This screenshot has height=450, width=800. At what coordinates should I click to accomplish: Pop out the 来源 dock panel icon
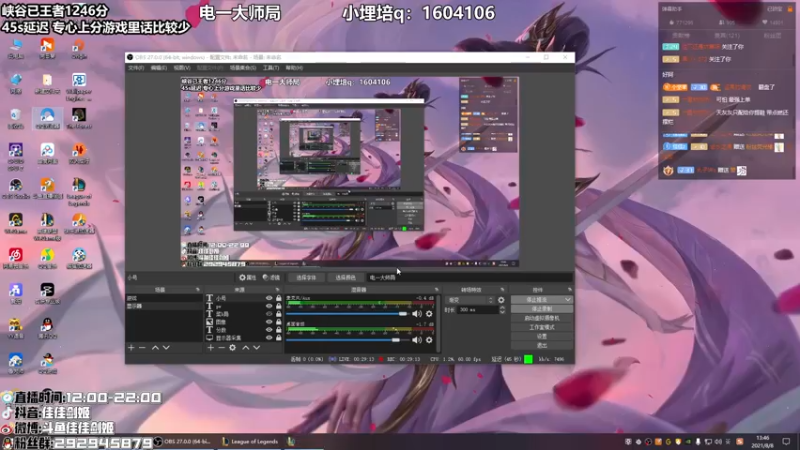tap(277, 289)
